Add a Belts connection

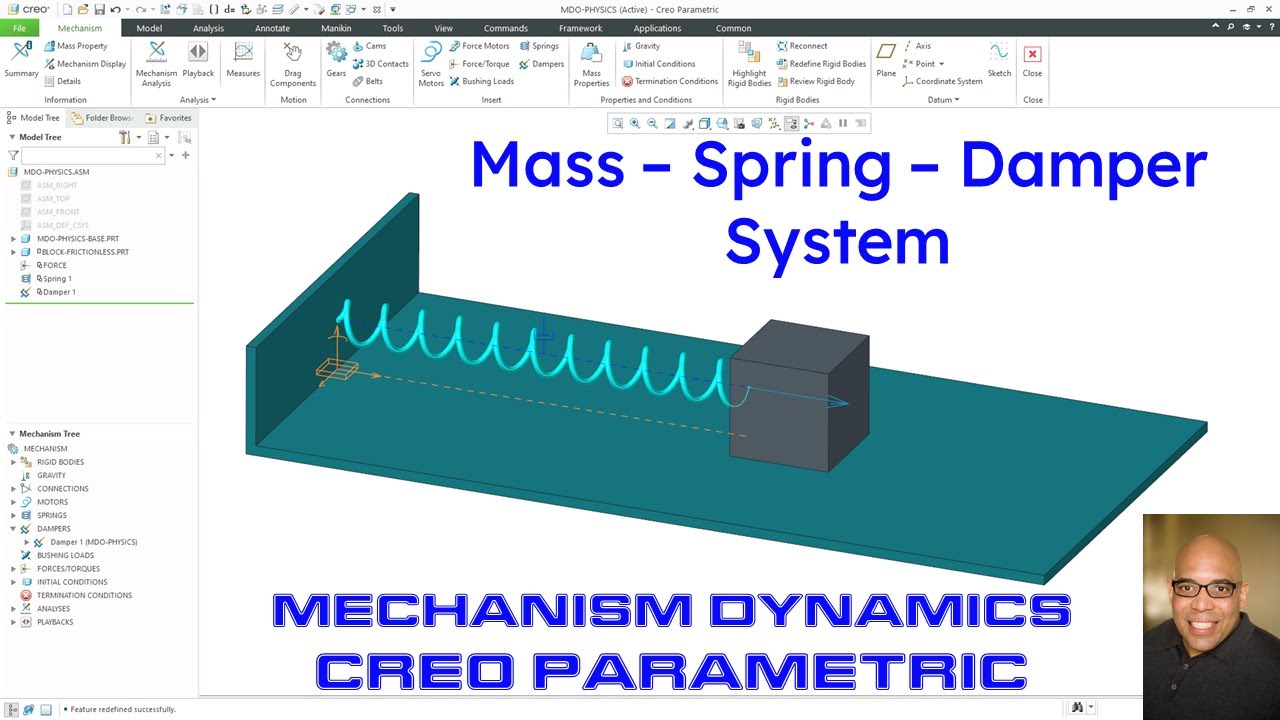367,81
